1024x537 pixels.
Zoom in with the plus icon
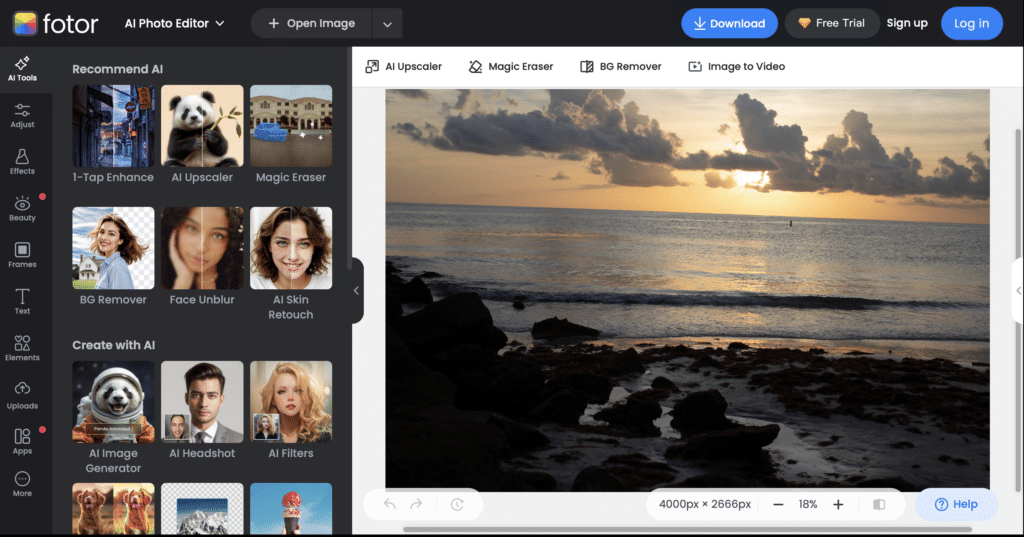tap(838, 504)
